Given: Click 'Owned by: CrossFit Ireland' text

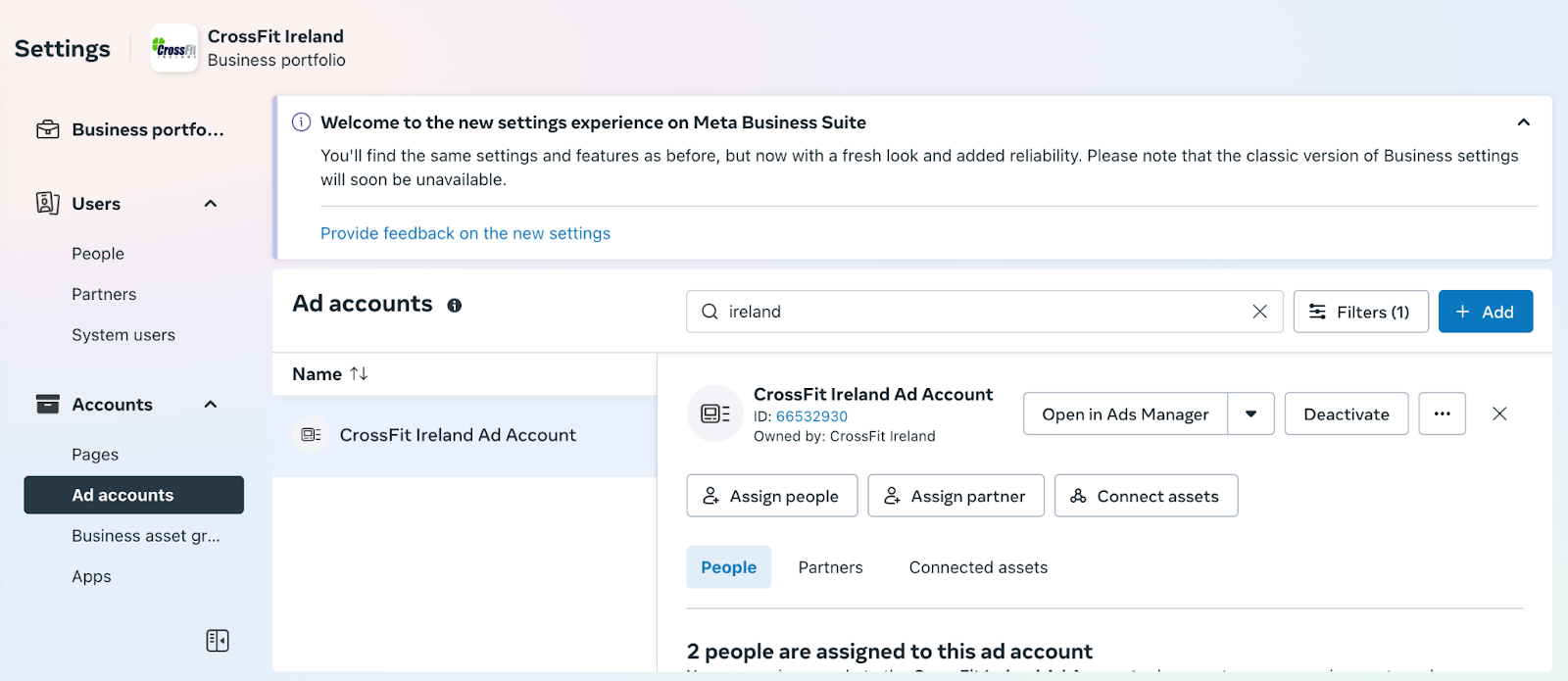Looking at the screenshot, I should [844, 436].
